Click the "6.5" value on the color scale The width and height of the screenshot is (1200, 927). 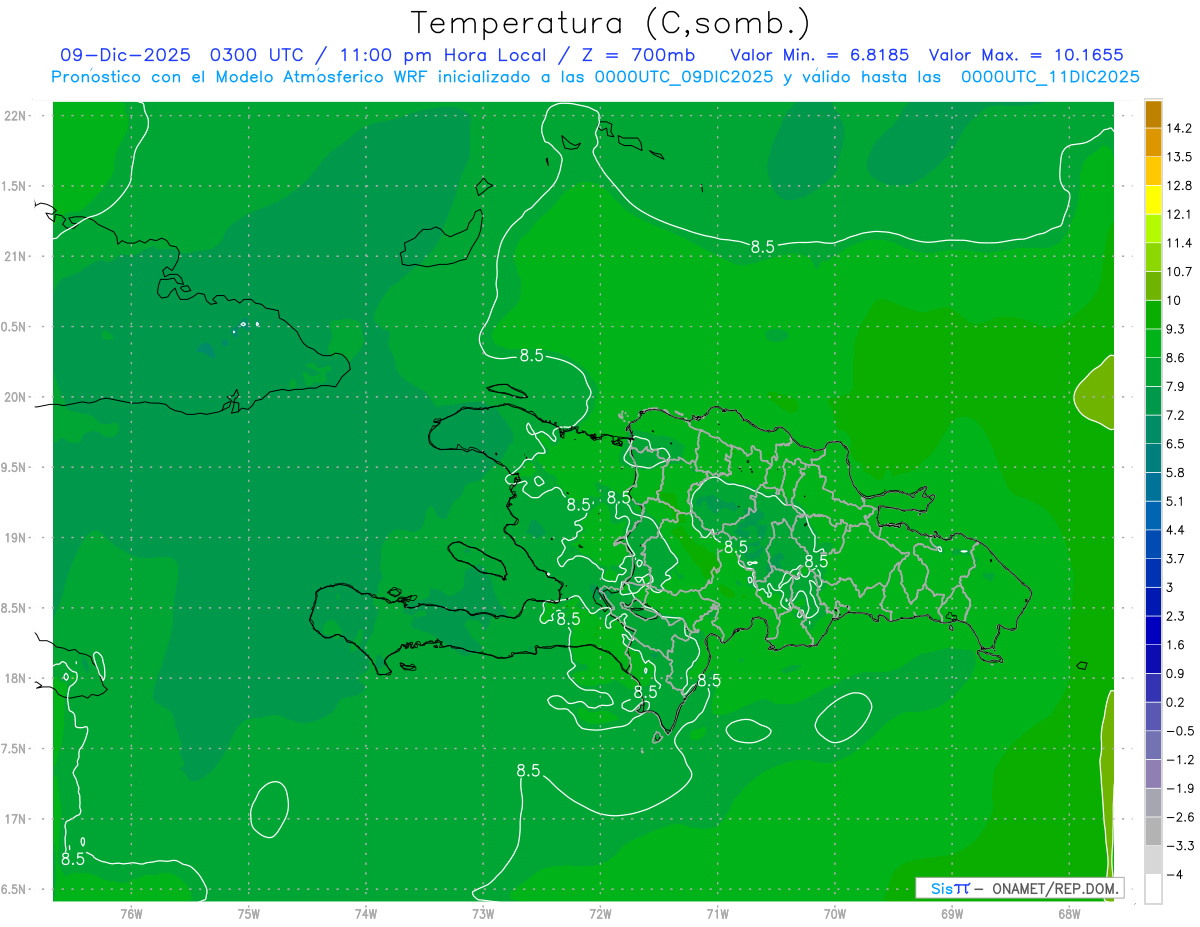(x=1176, y=444)
